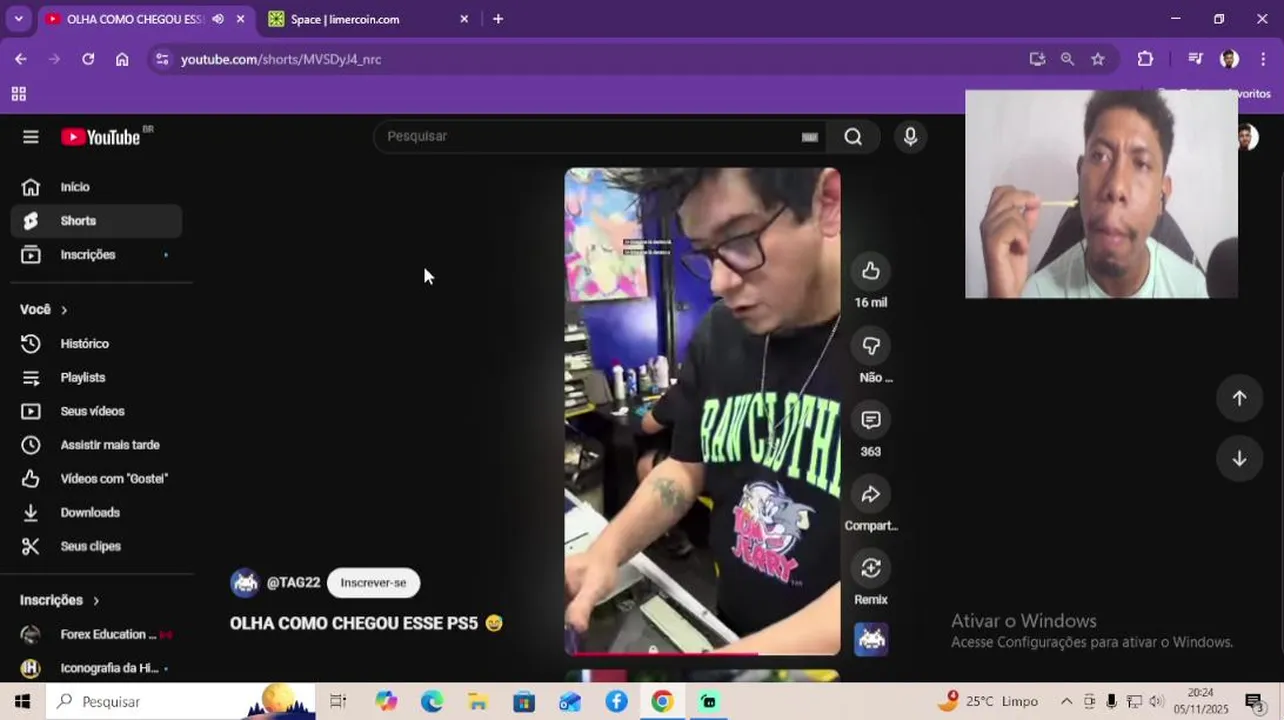The image size is (1284, 720).
Task: Open the apps grid in bookmarks bar
Action: pos(18,94)
